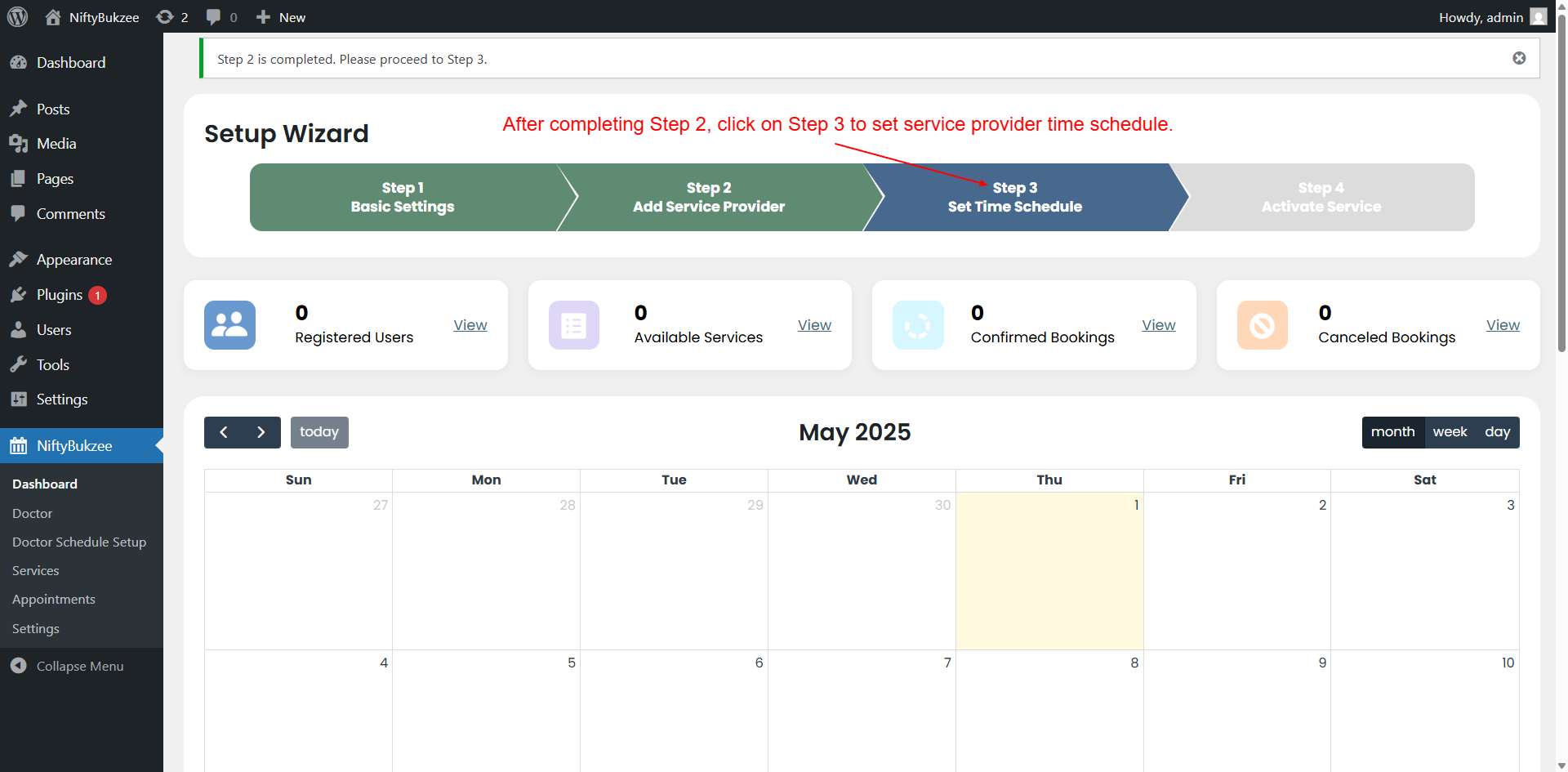Open the Howdy, admin account menu
Image resolution: width=1568 pixels, height=772 pixels.
tap(1491, 17)
